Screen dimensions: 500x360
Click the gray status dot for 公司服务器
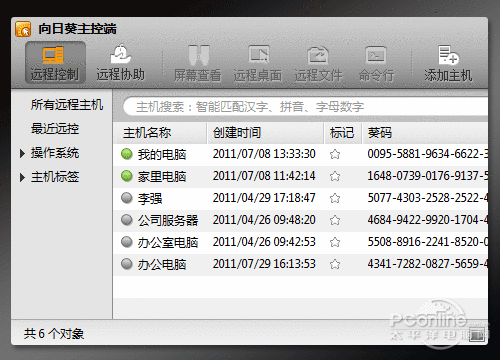tap(127, 220)
